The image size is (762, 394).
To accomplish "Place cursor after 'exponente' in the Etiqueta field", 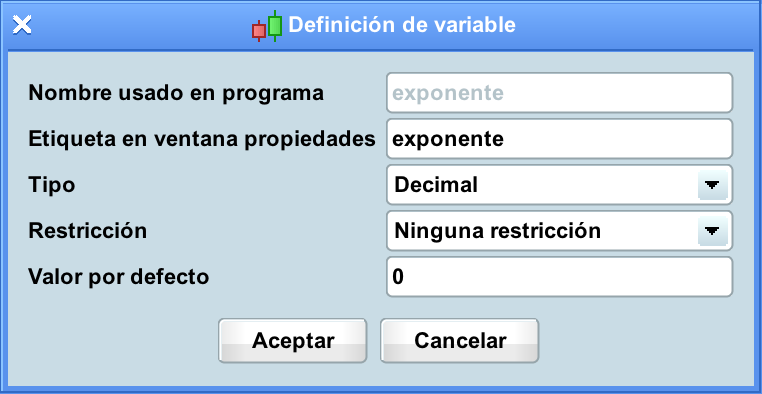I will [505, 139].
